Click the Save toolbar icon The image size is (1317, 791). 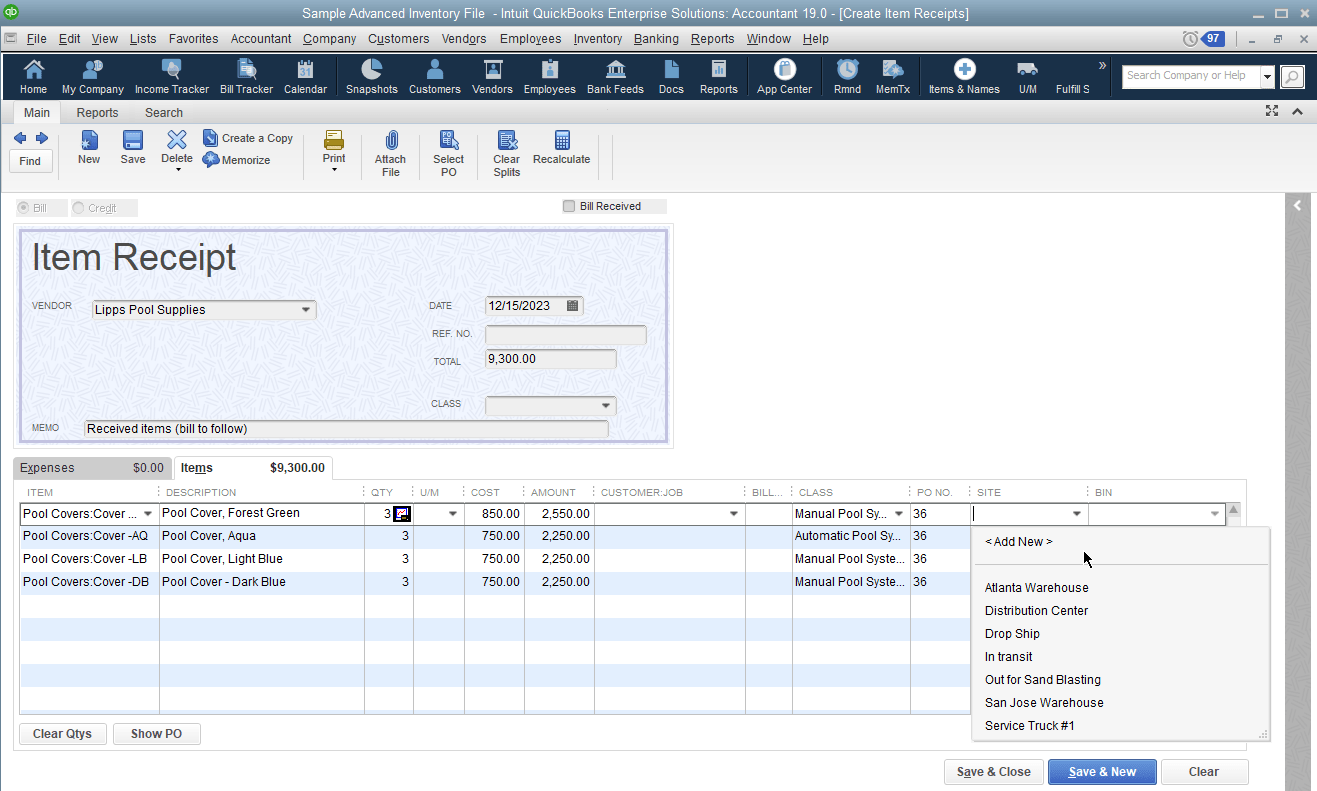(x=133, y=148)
